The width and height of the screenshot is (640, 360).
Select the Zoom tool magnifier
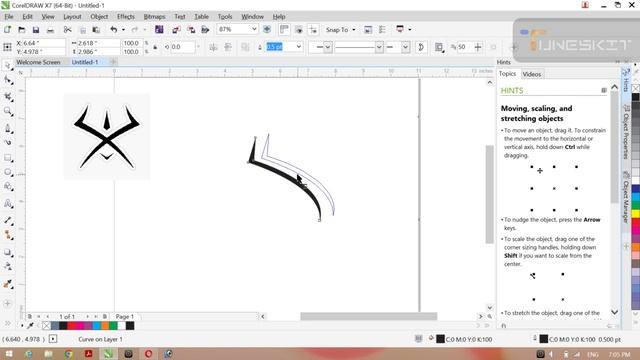pyautogui.click(x=7, y=111)
